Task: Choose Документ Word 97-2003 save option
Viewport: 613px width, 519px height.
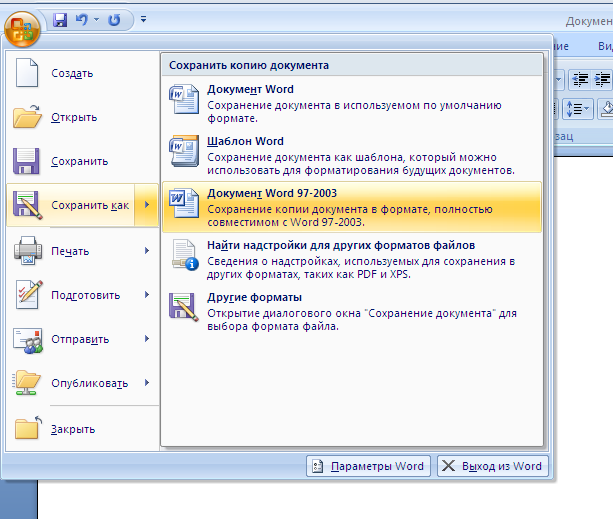Action: tap(352, 207)
